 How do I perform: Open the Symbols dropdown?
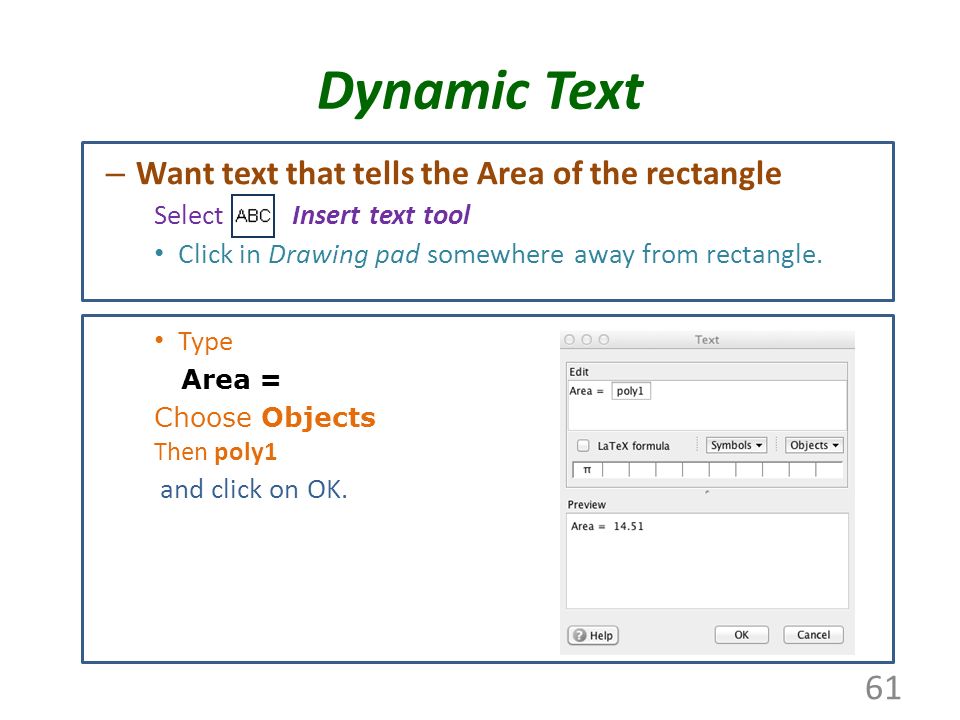coord(737,445)
